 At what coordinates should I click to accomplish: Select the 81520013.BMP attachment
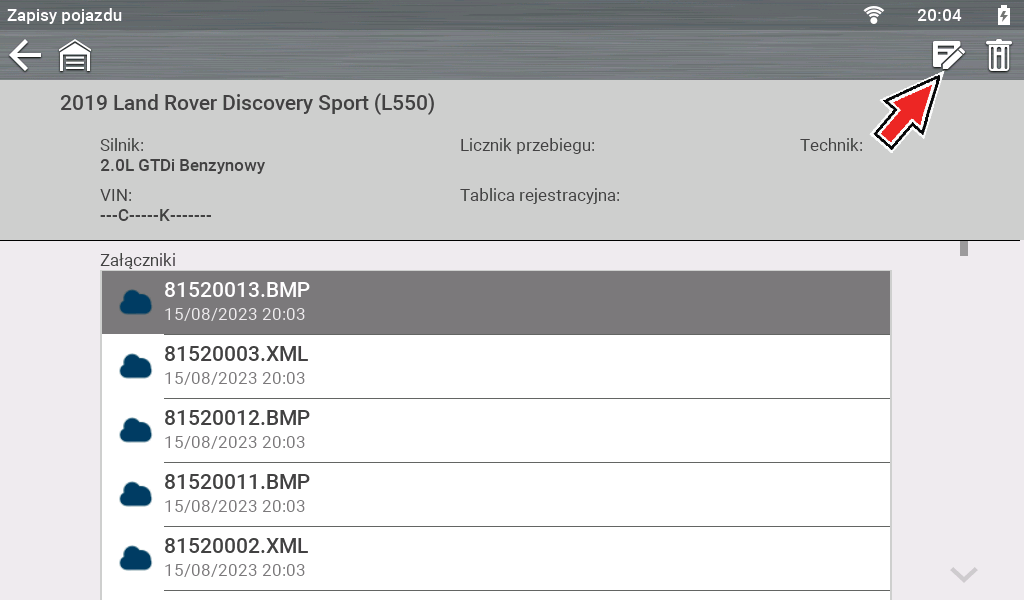point(495,302)
